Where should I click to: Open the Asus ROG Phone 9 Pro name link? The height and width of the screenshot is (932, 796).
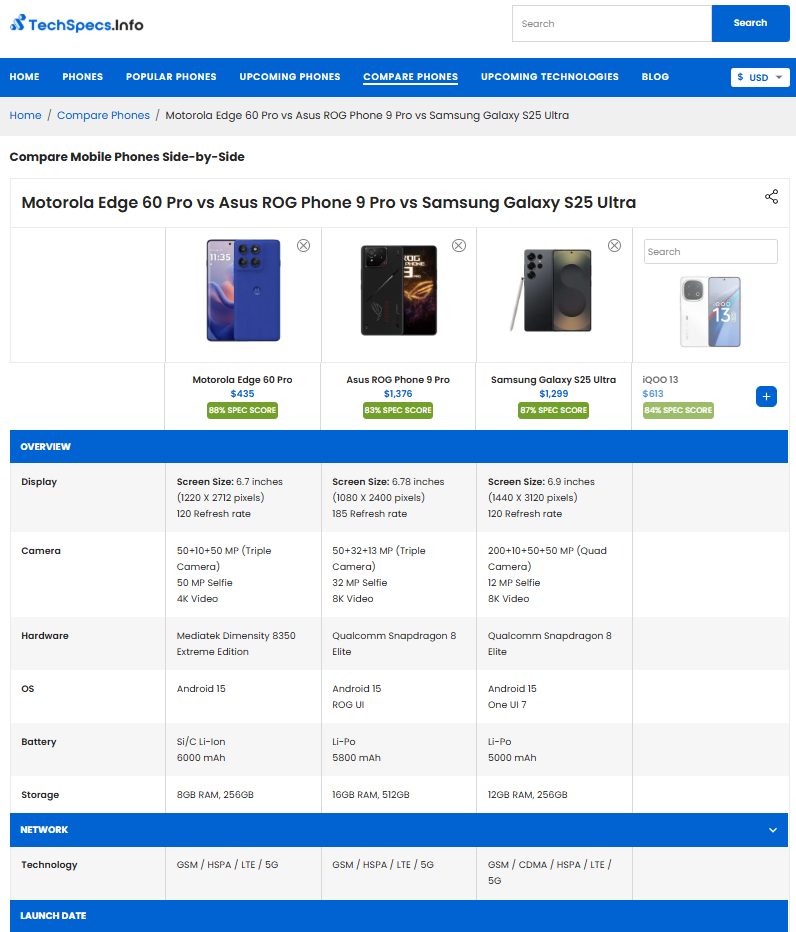pyautogui.click(x=398, y=379)
